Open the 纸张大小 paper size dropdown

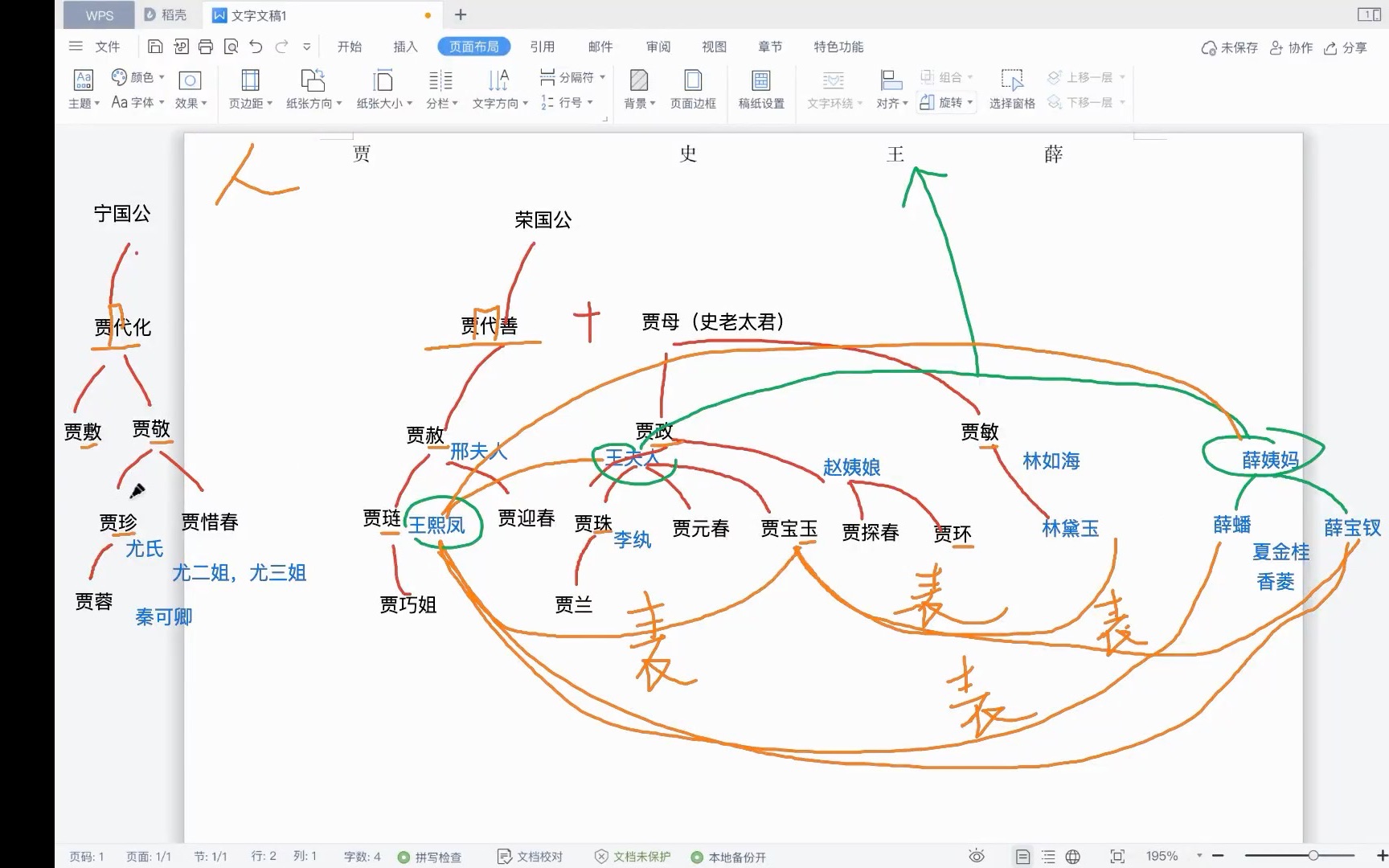(384, 89)
